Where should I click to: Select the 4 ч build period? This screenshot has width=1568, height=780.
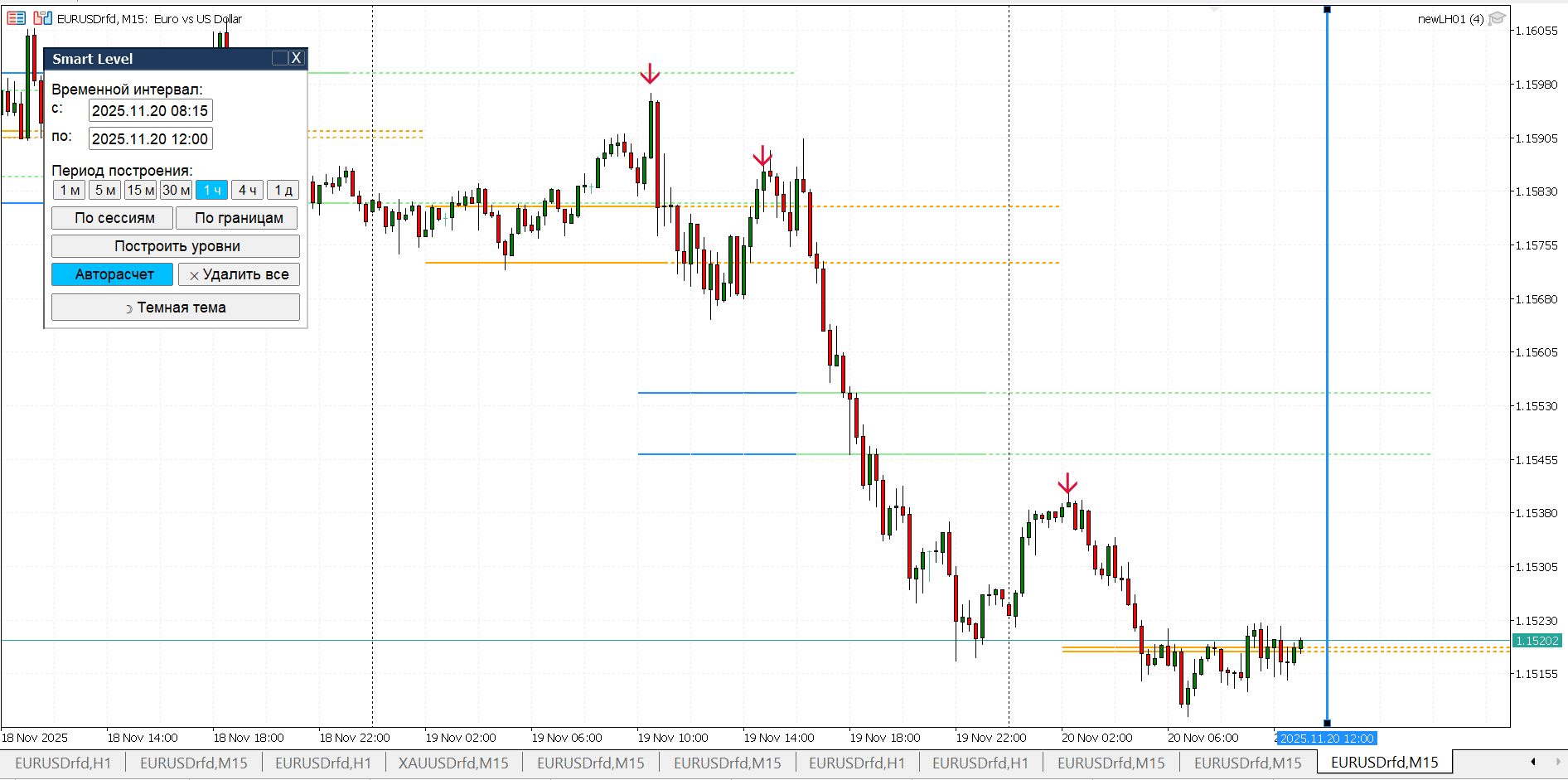[247, 190]
